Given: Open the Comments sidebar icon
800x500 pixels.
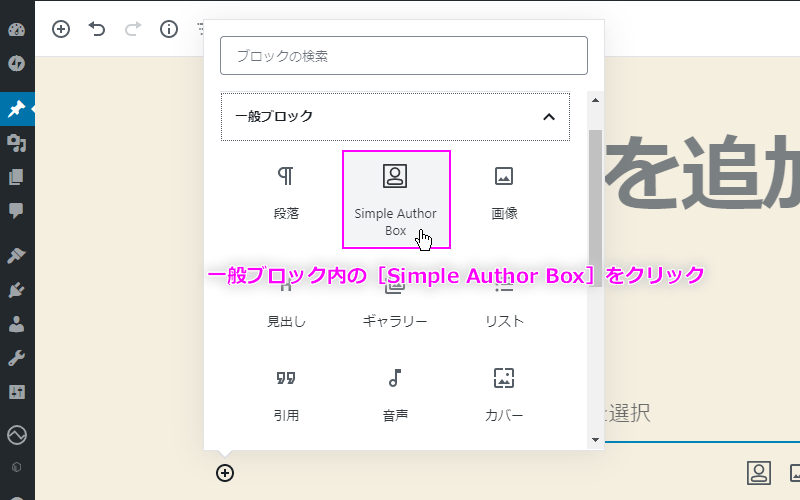Looking at the screenshot, I should point(16,211).
